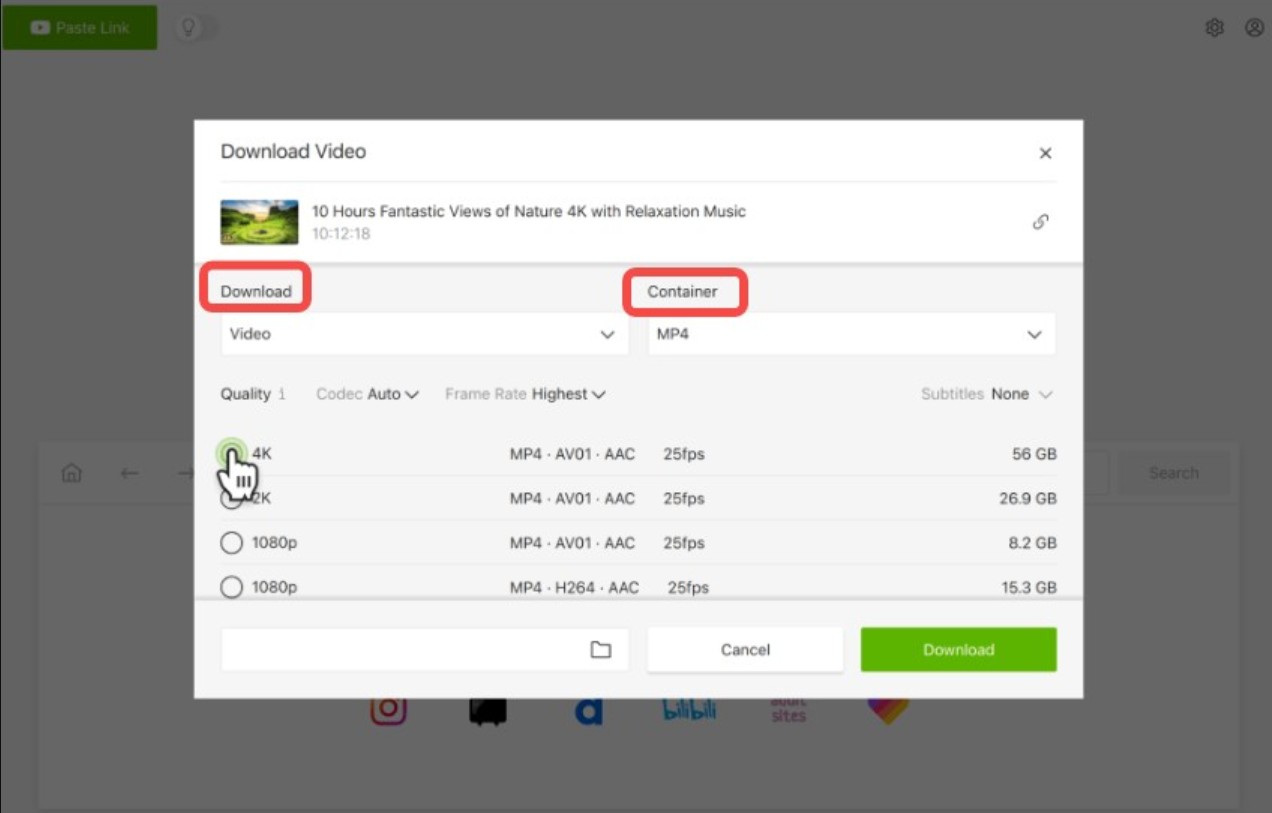Click the 10:12:18 duration text
This screenshot has width=1272, height=813.
pyautogui.click(x=341, y=234)
